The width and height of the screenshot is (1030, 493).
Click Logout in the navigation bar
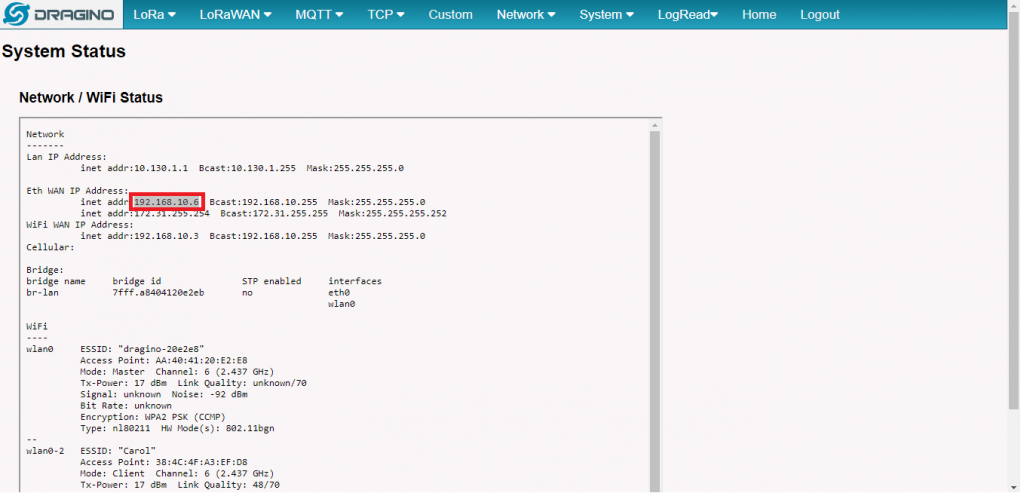tap(820, 15)
